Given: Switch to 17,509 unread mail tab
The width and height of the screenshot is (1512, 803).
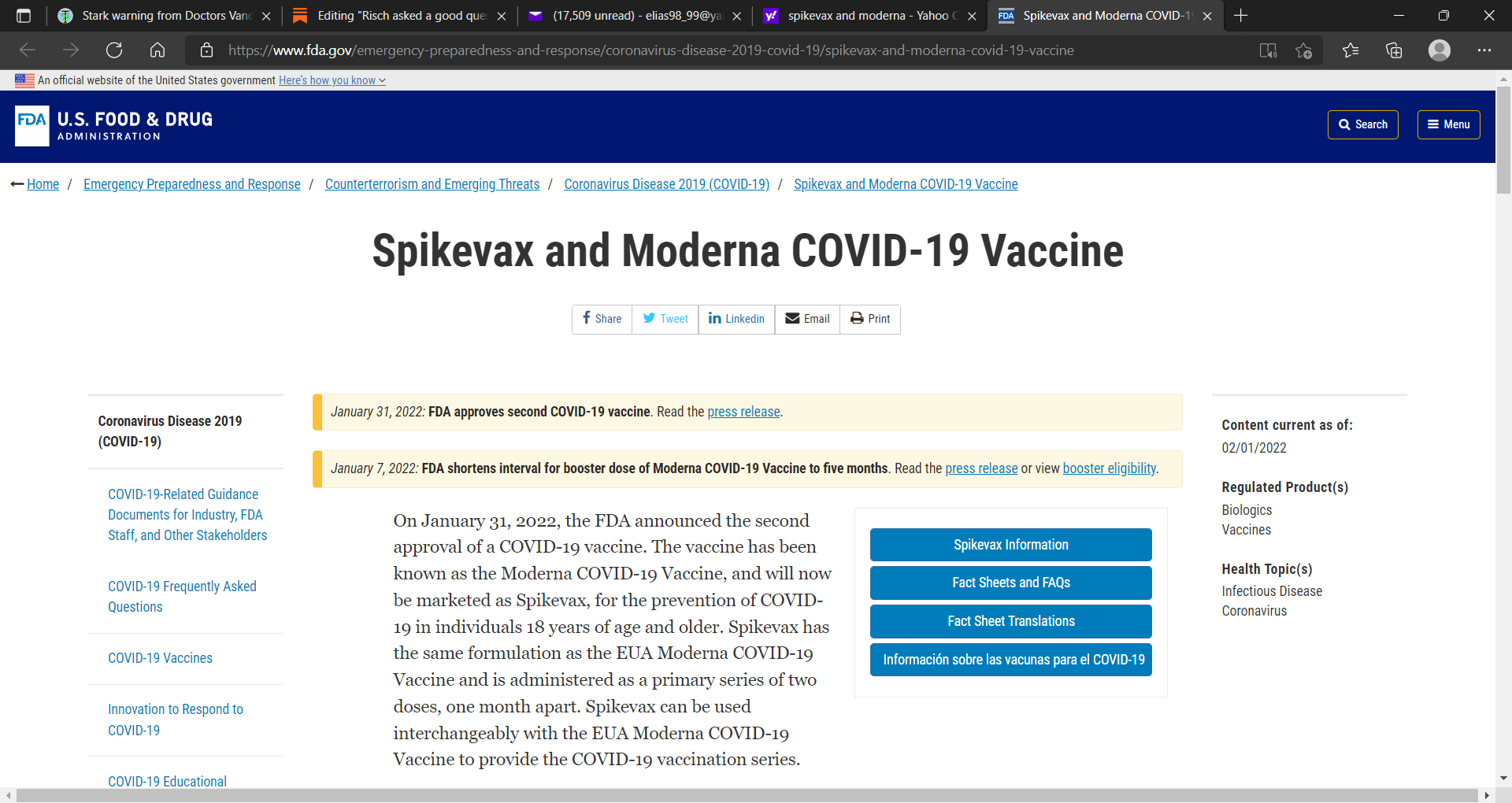Looking at the screenshot, I should click(635, 16).
